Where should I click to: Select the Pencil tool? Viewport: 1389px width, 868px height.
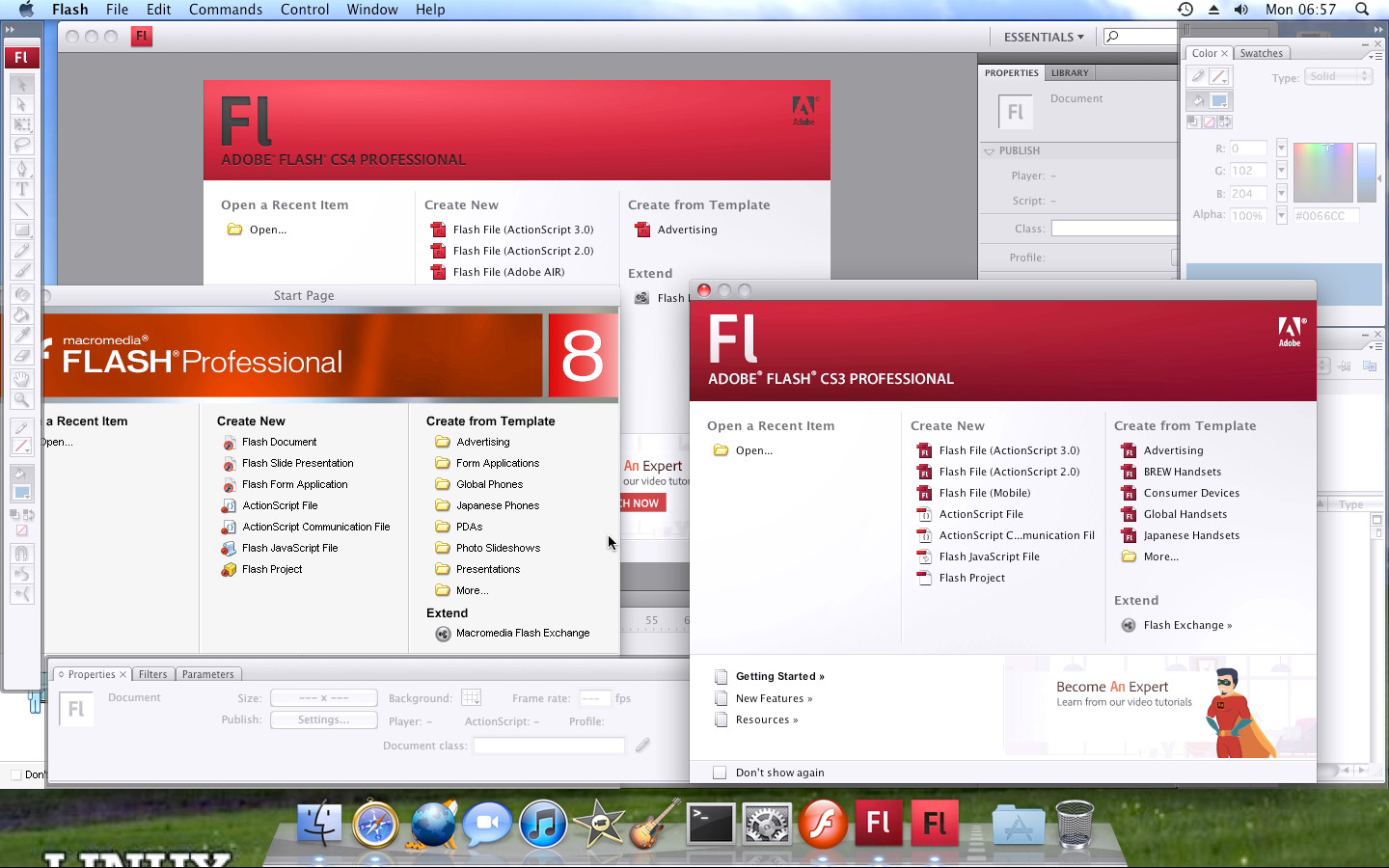pyautogui.click(x=21, y=250)
